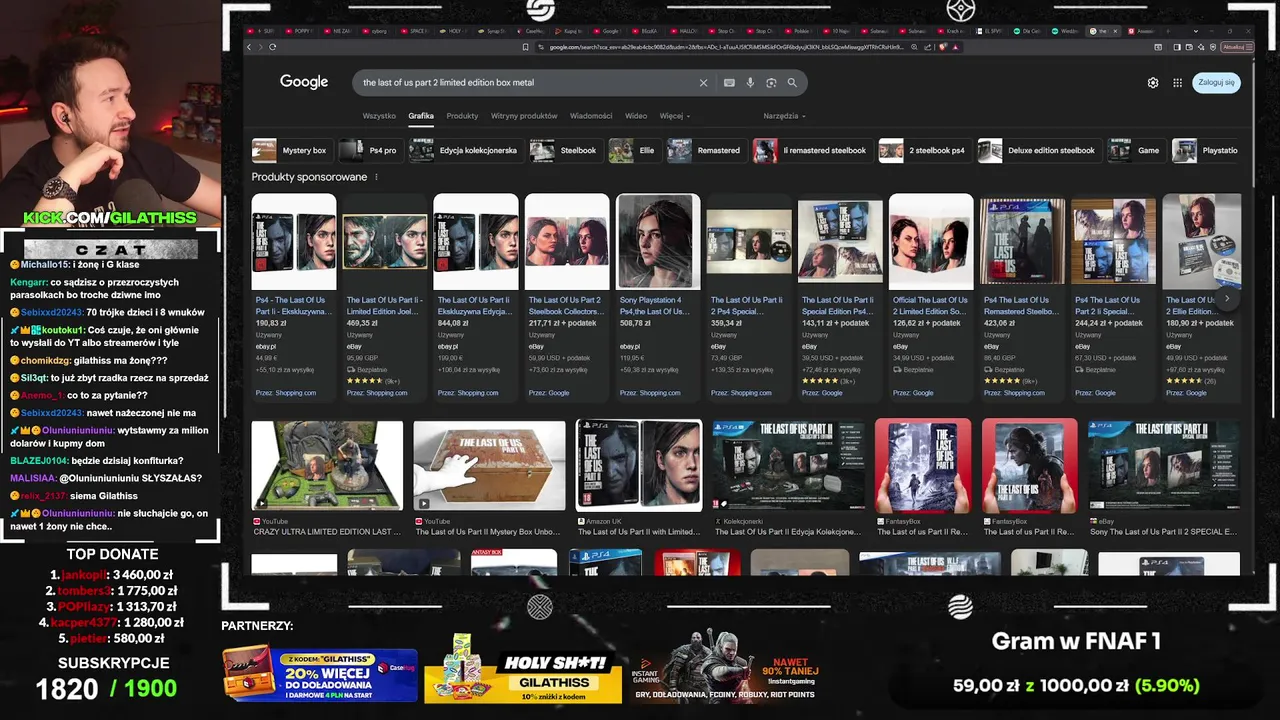Screen dimensions: 1280x720
Task: Open the 844,08 zł Ekskluzywna Edycja product
Action: [475, 297]
